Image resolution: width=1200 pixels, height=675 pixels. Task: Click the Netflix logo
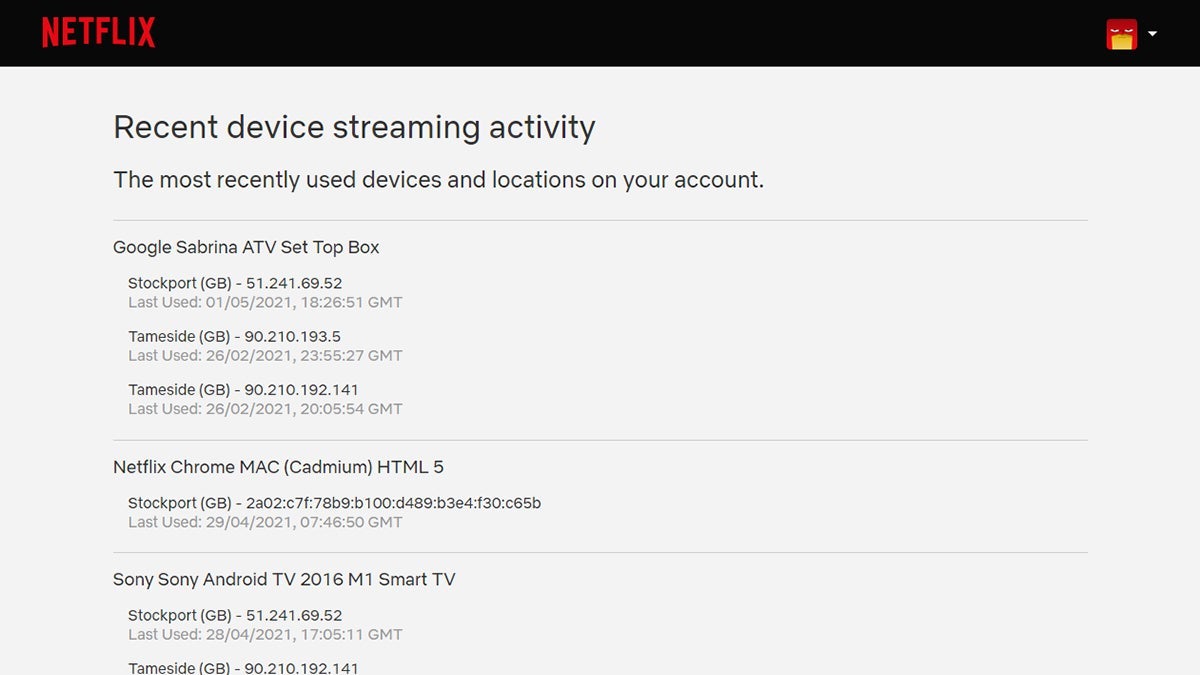pyautogui.click(x=98, y=32)
